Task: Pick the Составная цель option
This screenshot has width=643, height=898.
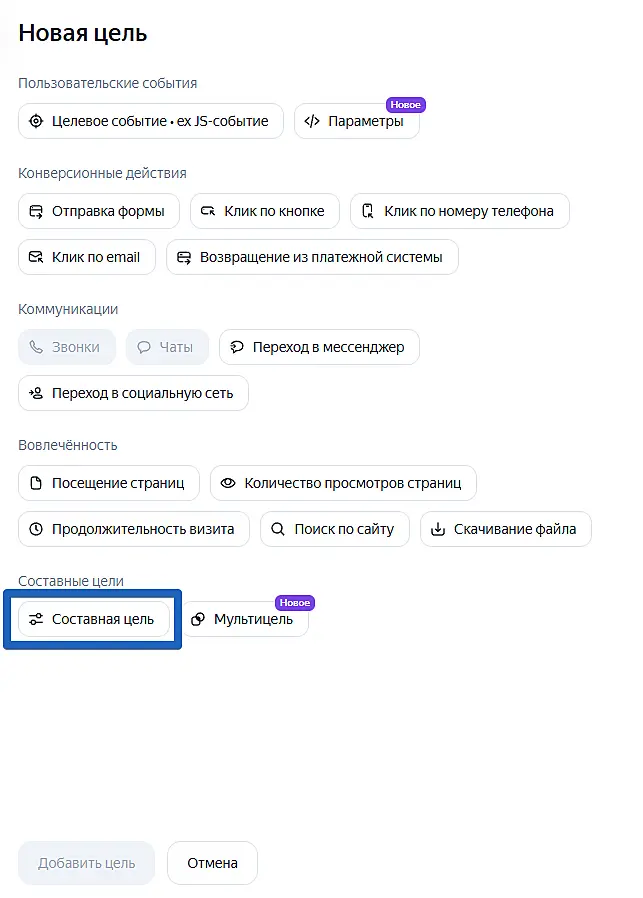Action: click(94, 619)
